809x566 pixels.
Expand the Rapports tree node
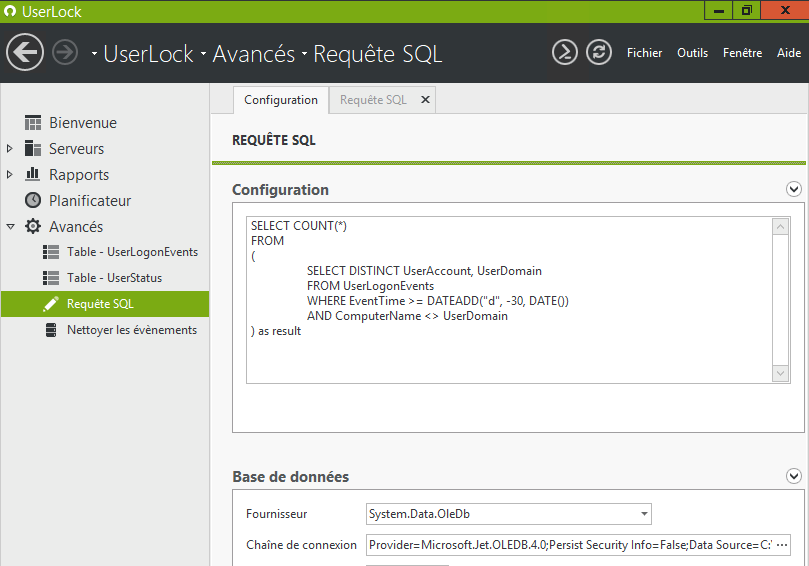pos(10,174)
